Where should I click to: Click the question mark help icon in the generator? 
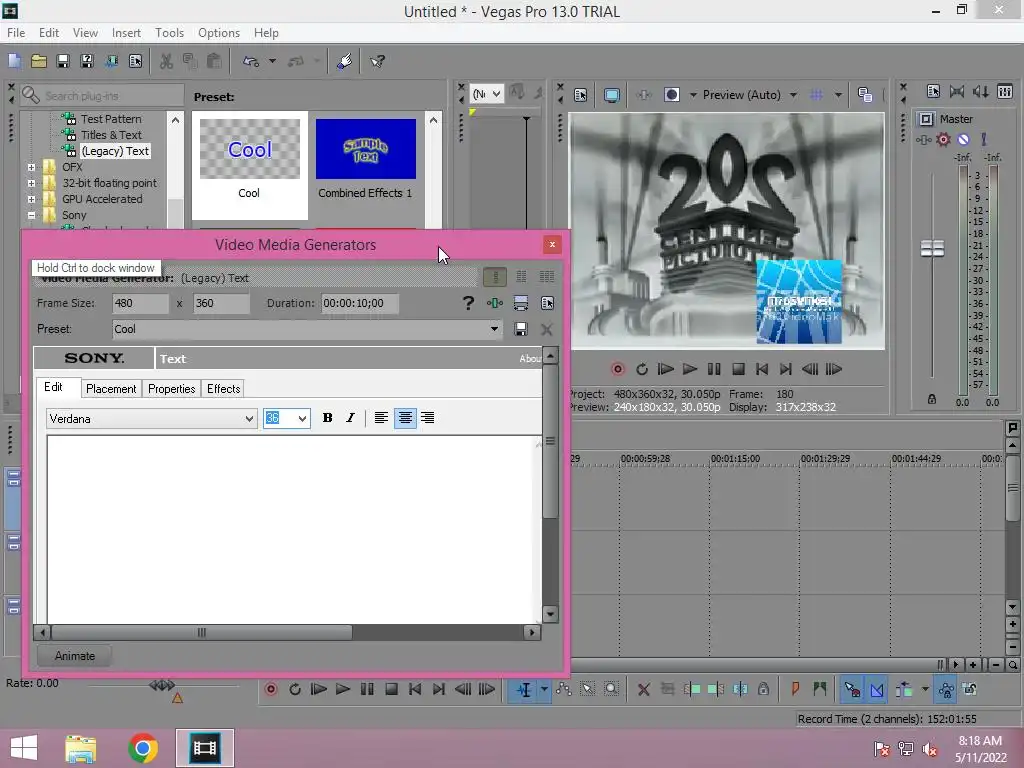tap(468, 303)
